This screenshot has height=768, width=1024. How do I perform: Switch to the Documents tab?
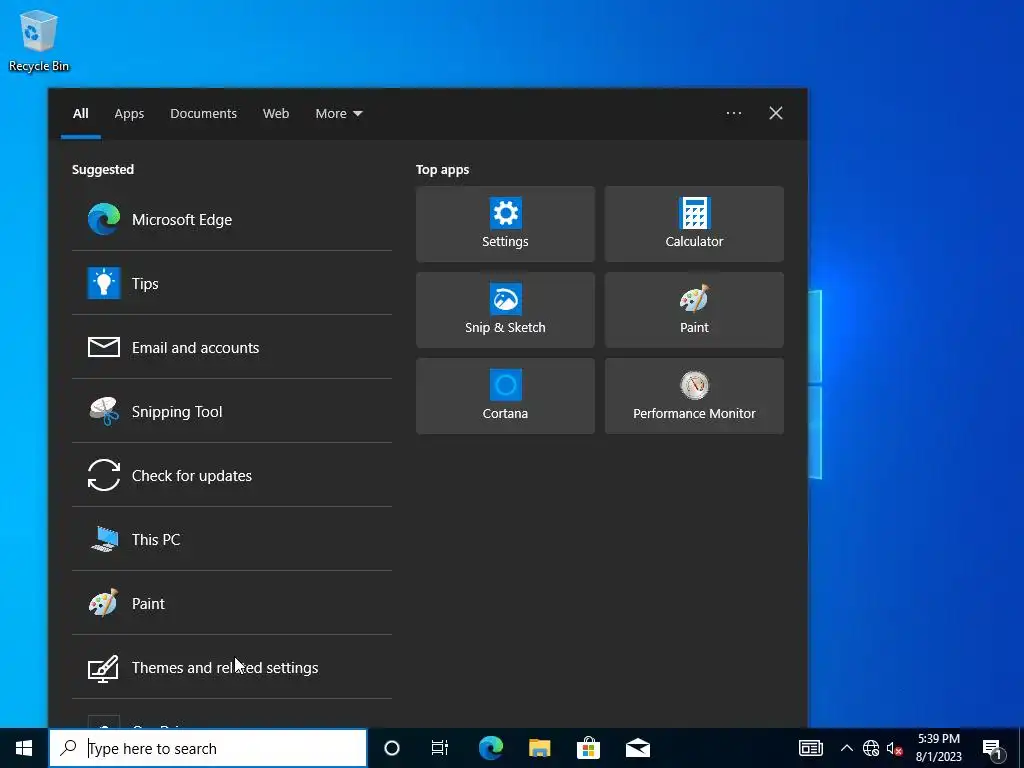[x=203, y=114]
